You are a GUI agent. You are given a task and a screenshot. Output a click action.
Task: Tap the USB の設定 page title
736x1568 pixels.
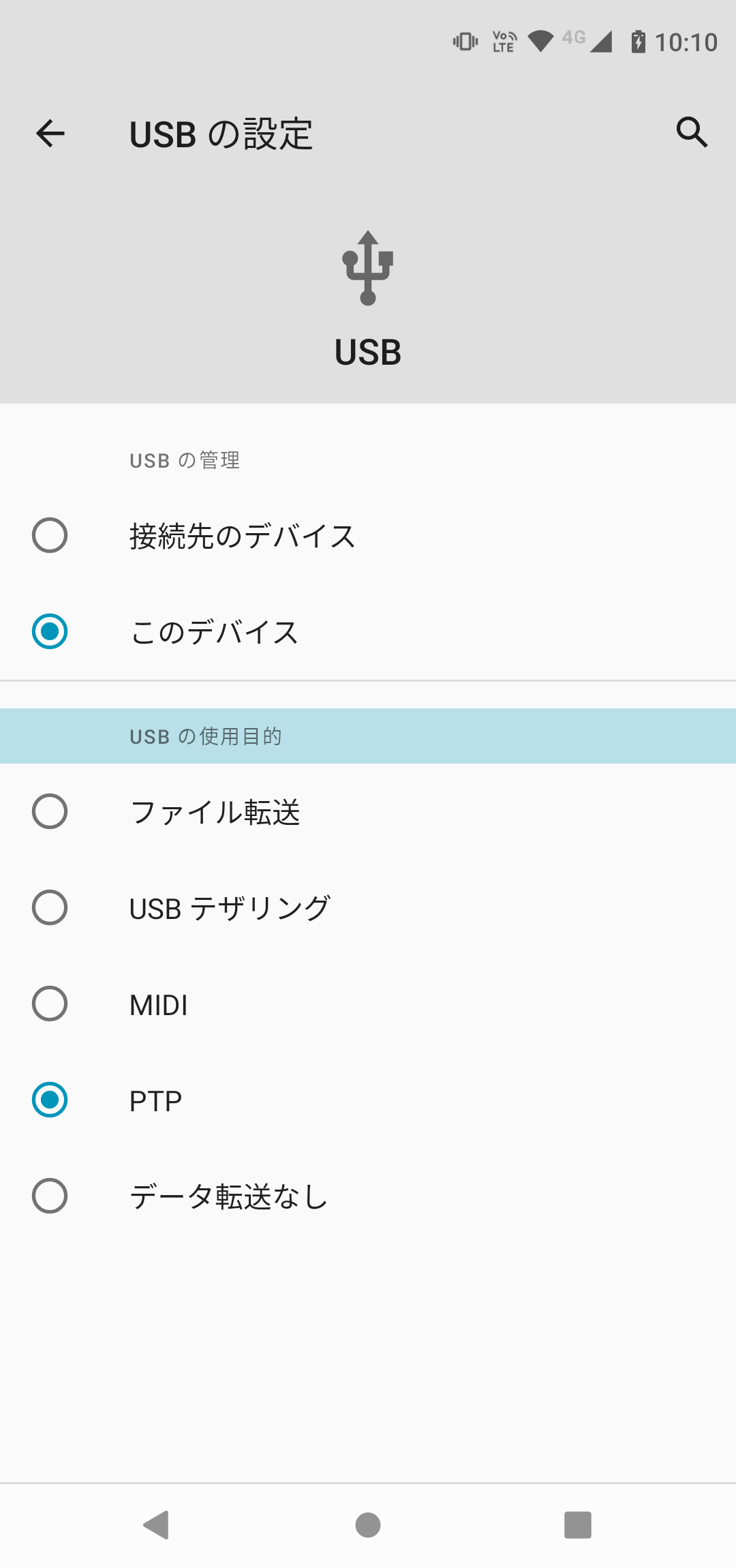(x=221, y=134)
